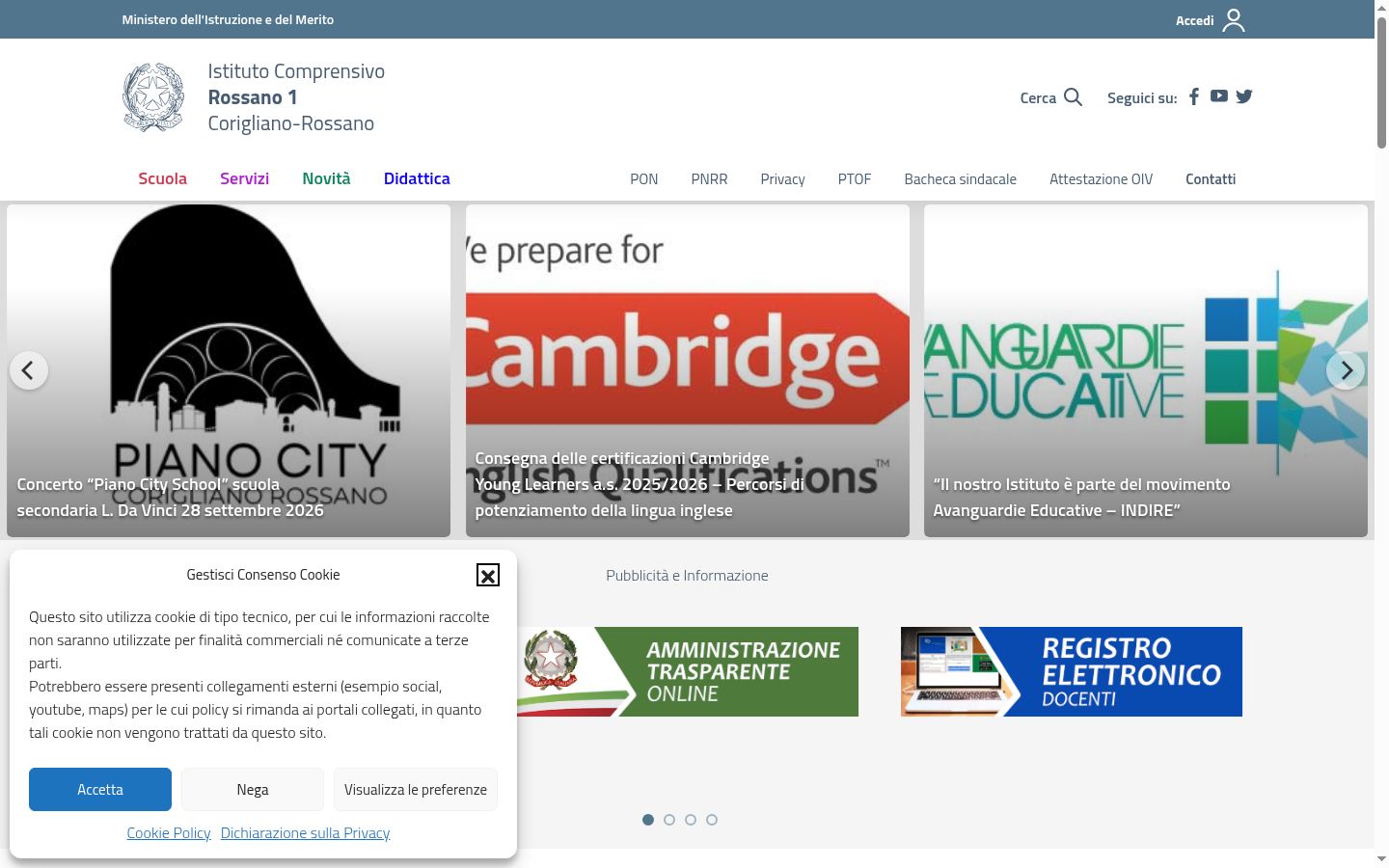Open Registro Elettronico Docenti banner

pyautogui.click(x=1072, y=671)
